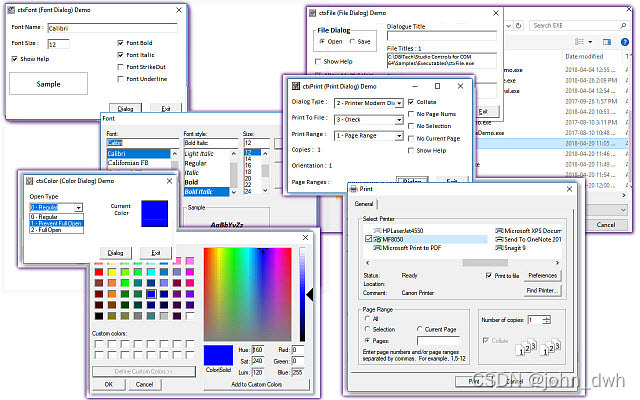The image size is (640, 400).
Task: Open the Print Range dropdown
Action: [399, 136]
